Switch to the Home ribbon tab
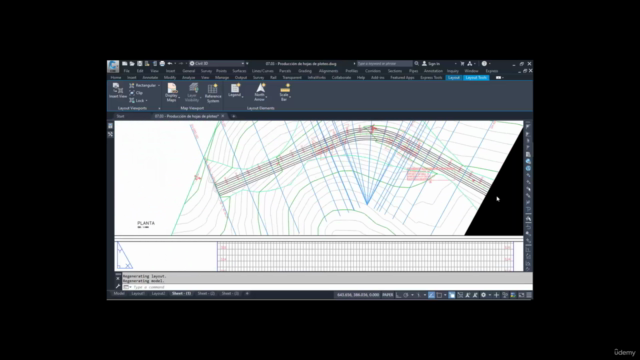Screen dimensions: 640x360 click(116, 78)
